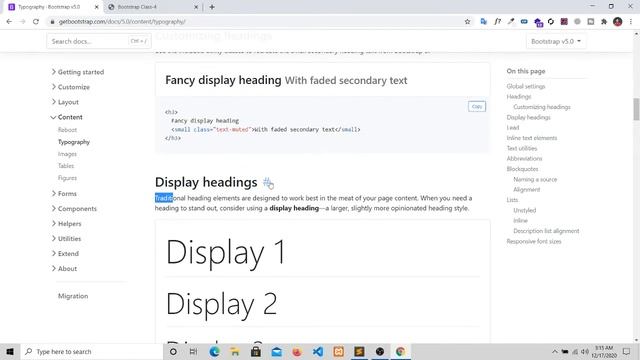Open the Google Translate extension icon
The image size is (640, 360).
tap(484, 22)
